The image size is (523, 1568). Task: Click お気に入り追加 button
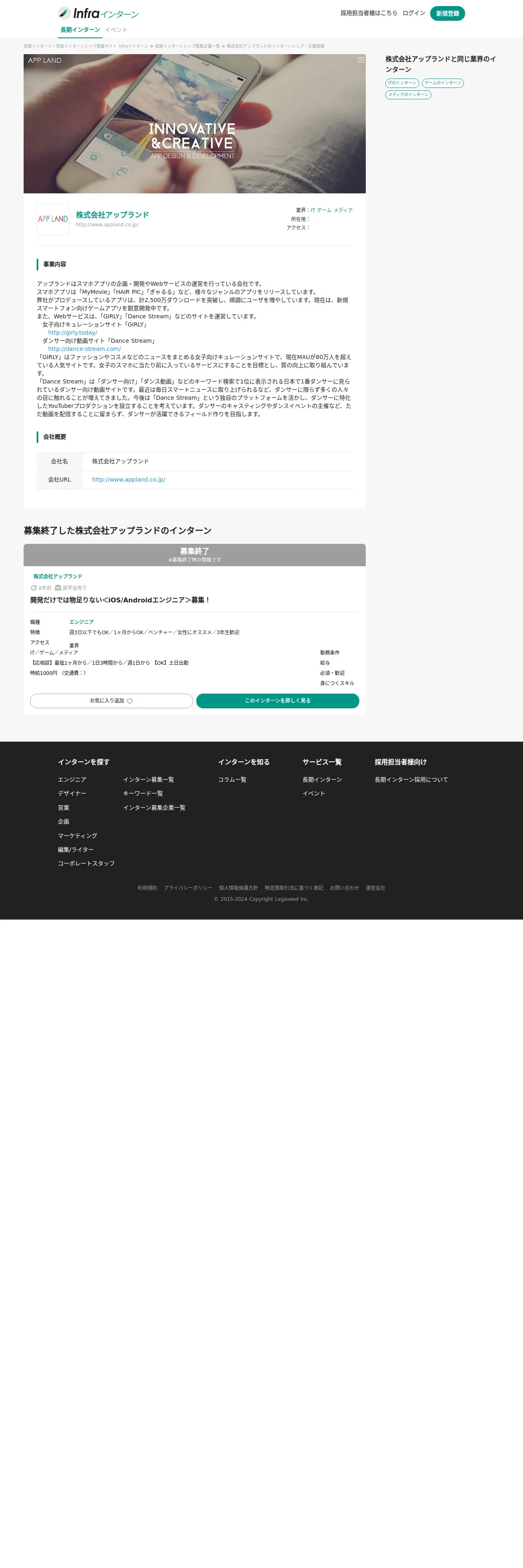pyautogui.click(x=112, y=701)
